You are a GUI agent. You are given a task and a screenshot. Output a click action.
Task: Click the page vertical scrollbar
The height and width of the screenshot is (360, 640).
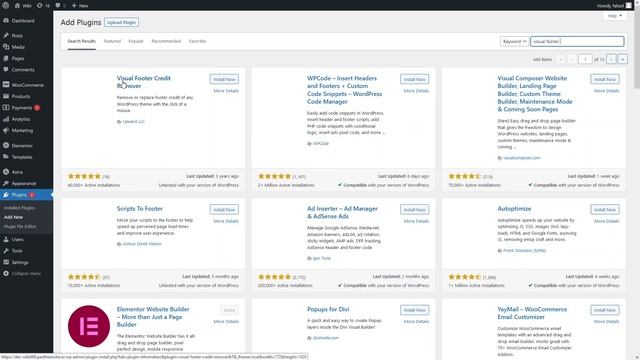637,49
